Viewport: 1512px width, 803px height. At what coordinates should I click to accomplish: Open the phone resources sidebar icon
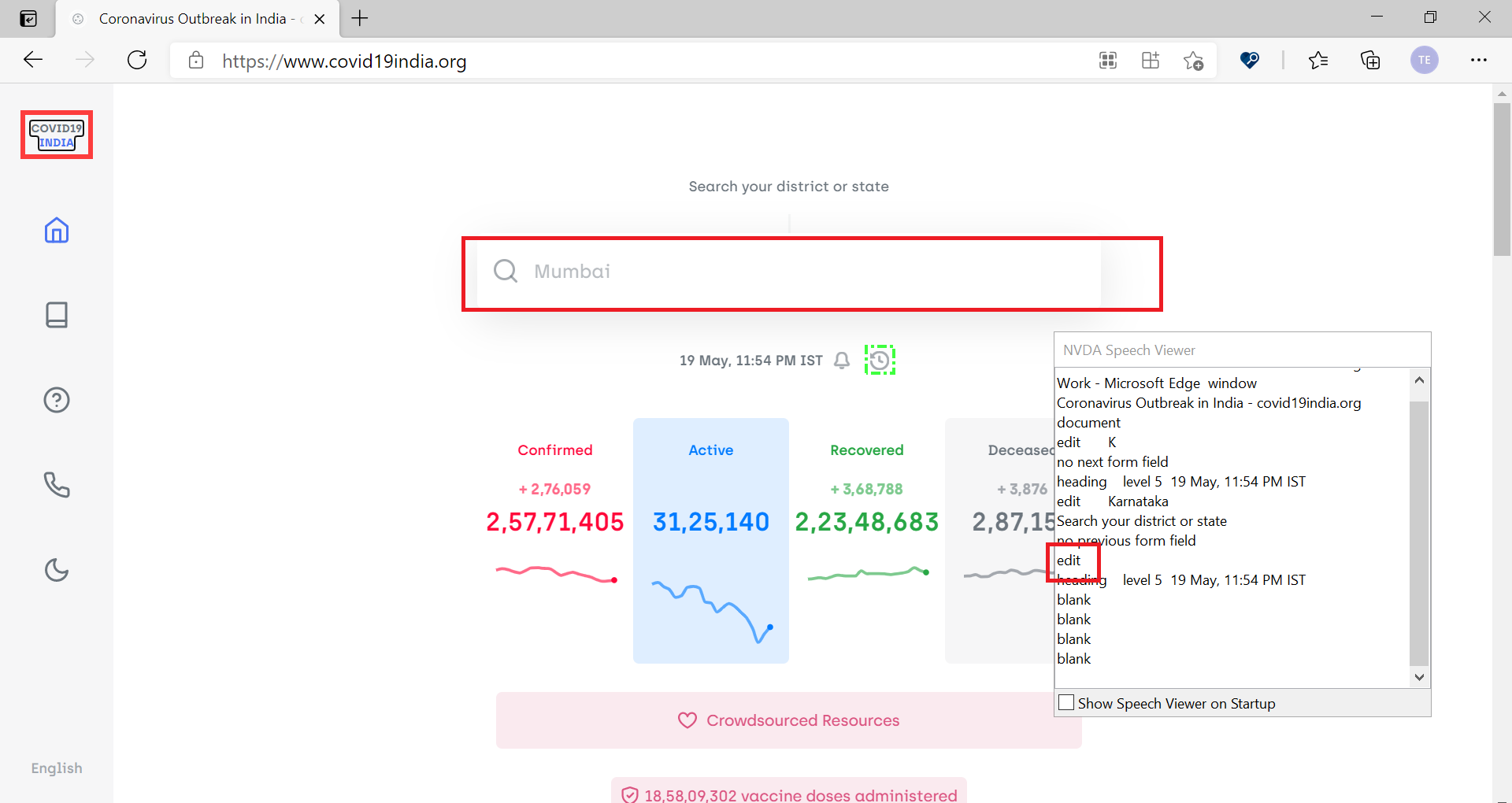[x=57, y=485]
